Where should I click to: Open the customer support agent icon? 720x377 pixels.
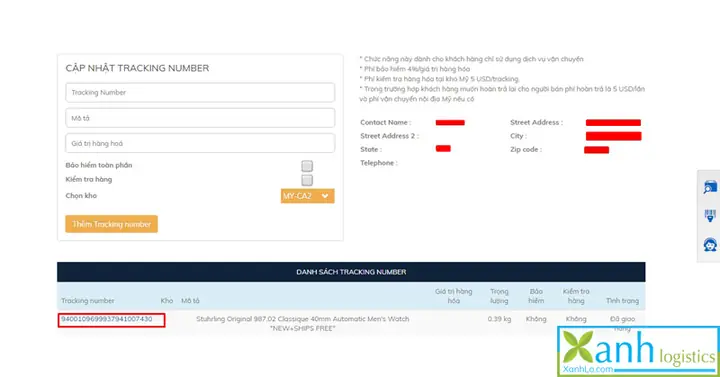tap(710, 244)
